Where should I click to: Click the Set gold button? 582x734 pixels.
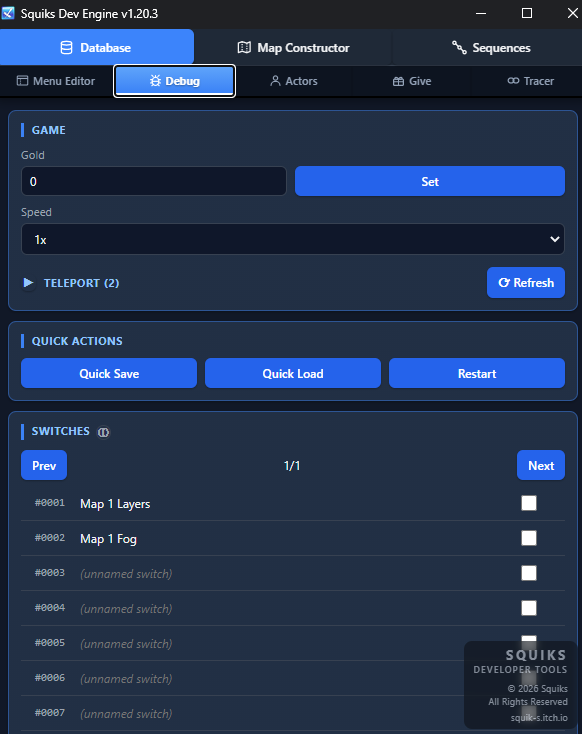(429, 181)
